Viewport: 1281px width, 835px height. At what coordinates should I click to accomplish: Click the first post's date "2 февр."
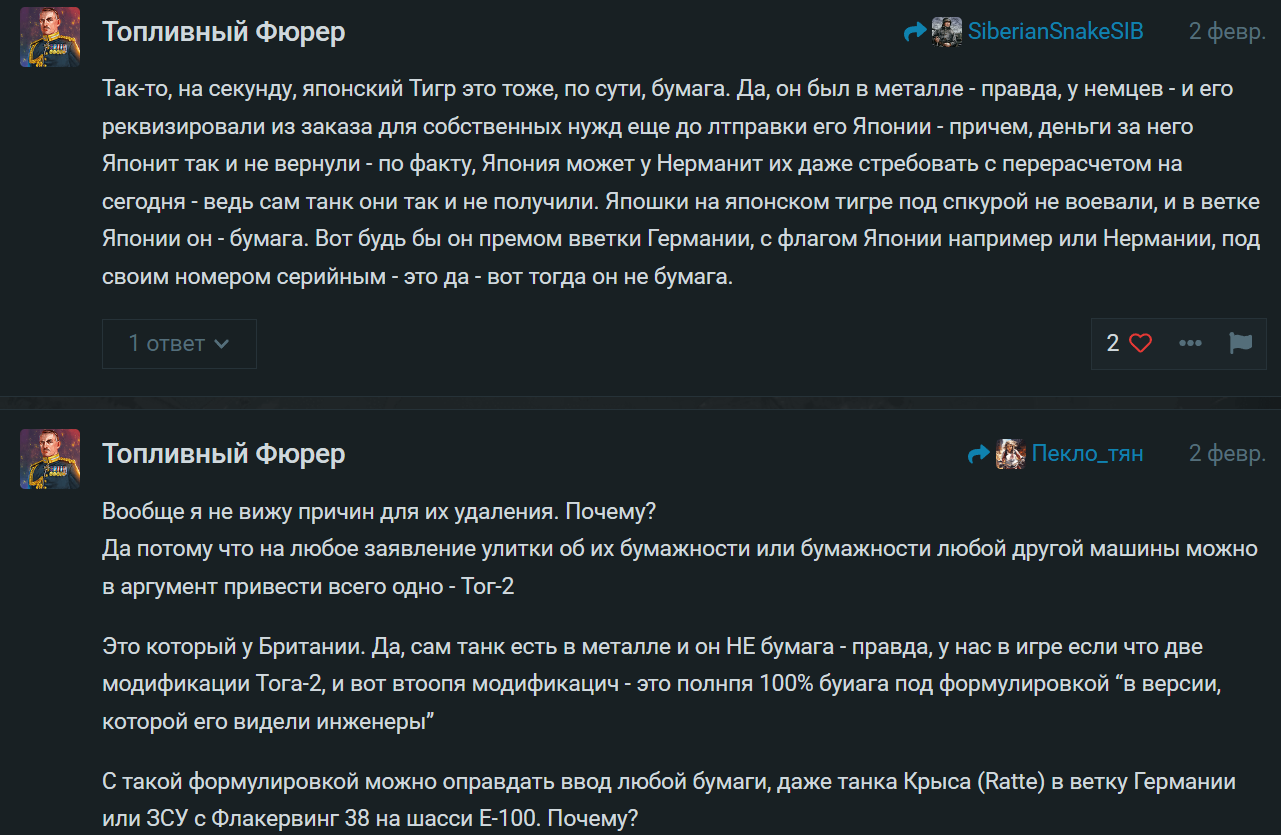(1226, 32)
